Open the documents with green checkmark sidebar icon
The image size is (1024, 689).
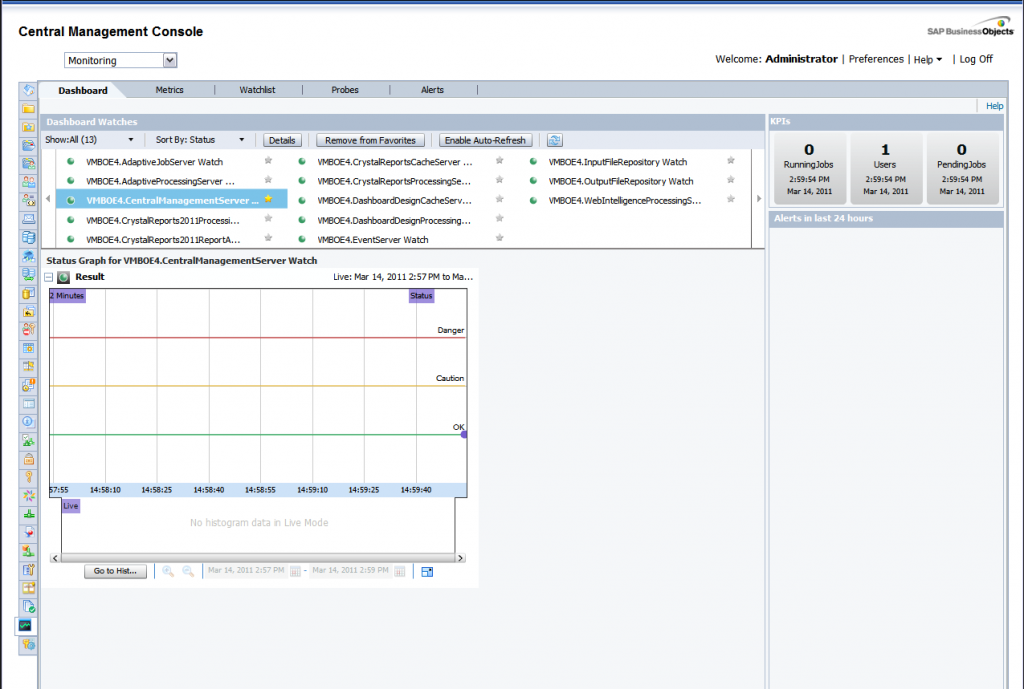tap(28, 607)
